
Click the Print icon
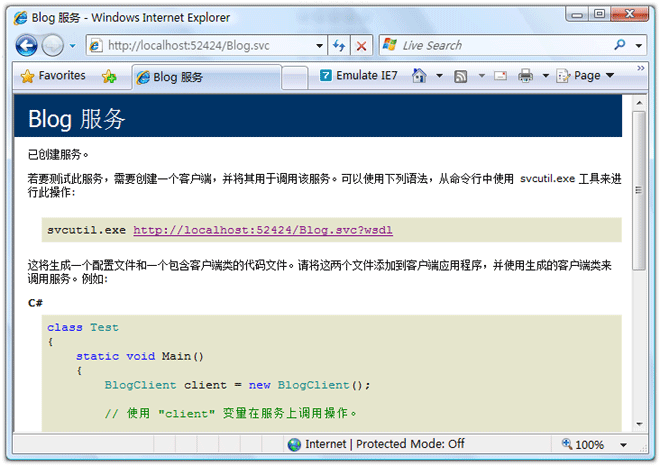[526, 76]
